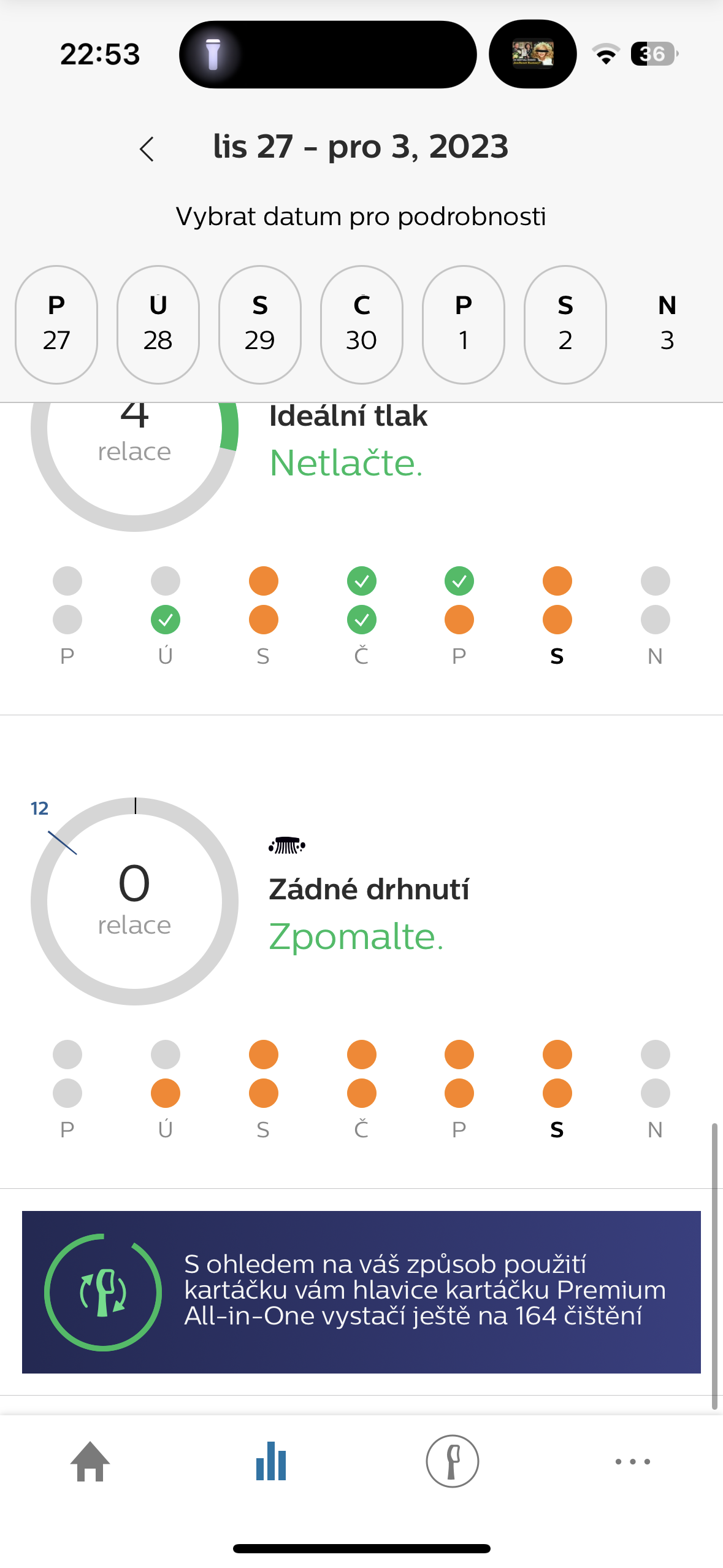The height and width of the screenshot is (1568, 723).
Task: Tap the pressure sessions progress ring
Action: point(135,454)
